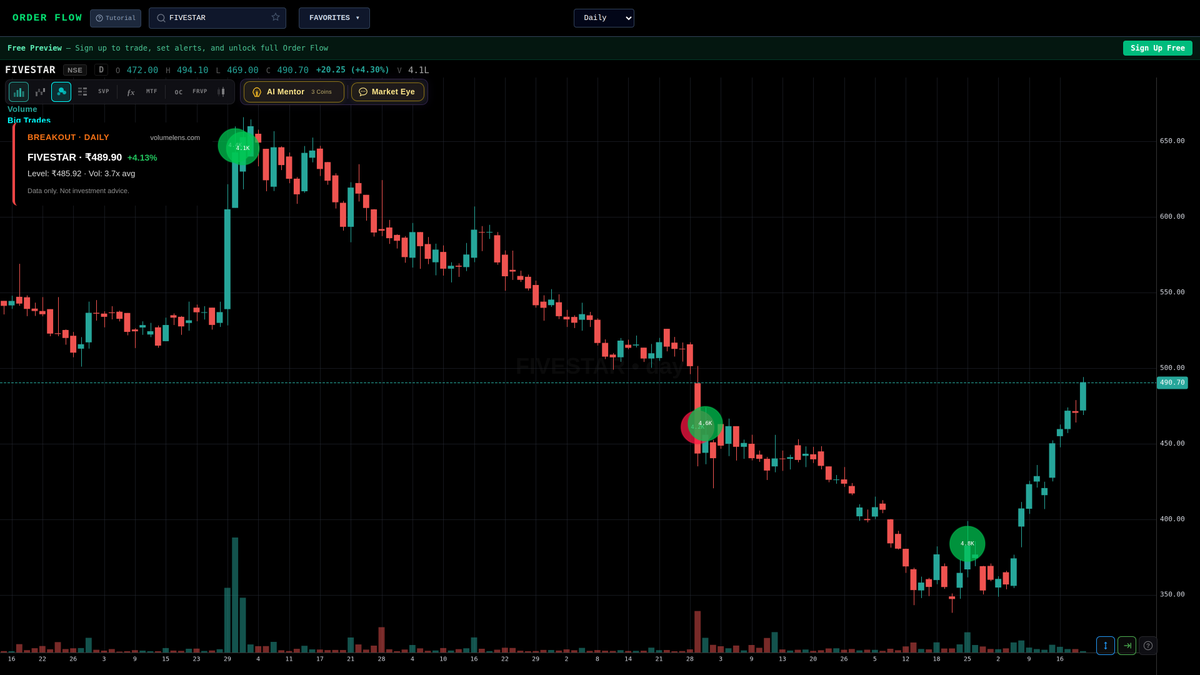Open the Daily timeframe dropdown
The width and height of the screenshot is (1200, 675).
coord(603,17)
